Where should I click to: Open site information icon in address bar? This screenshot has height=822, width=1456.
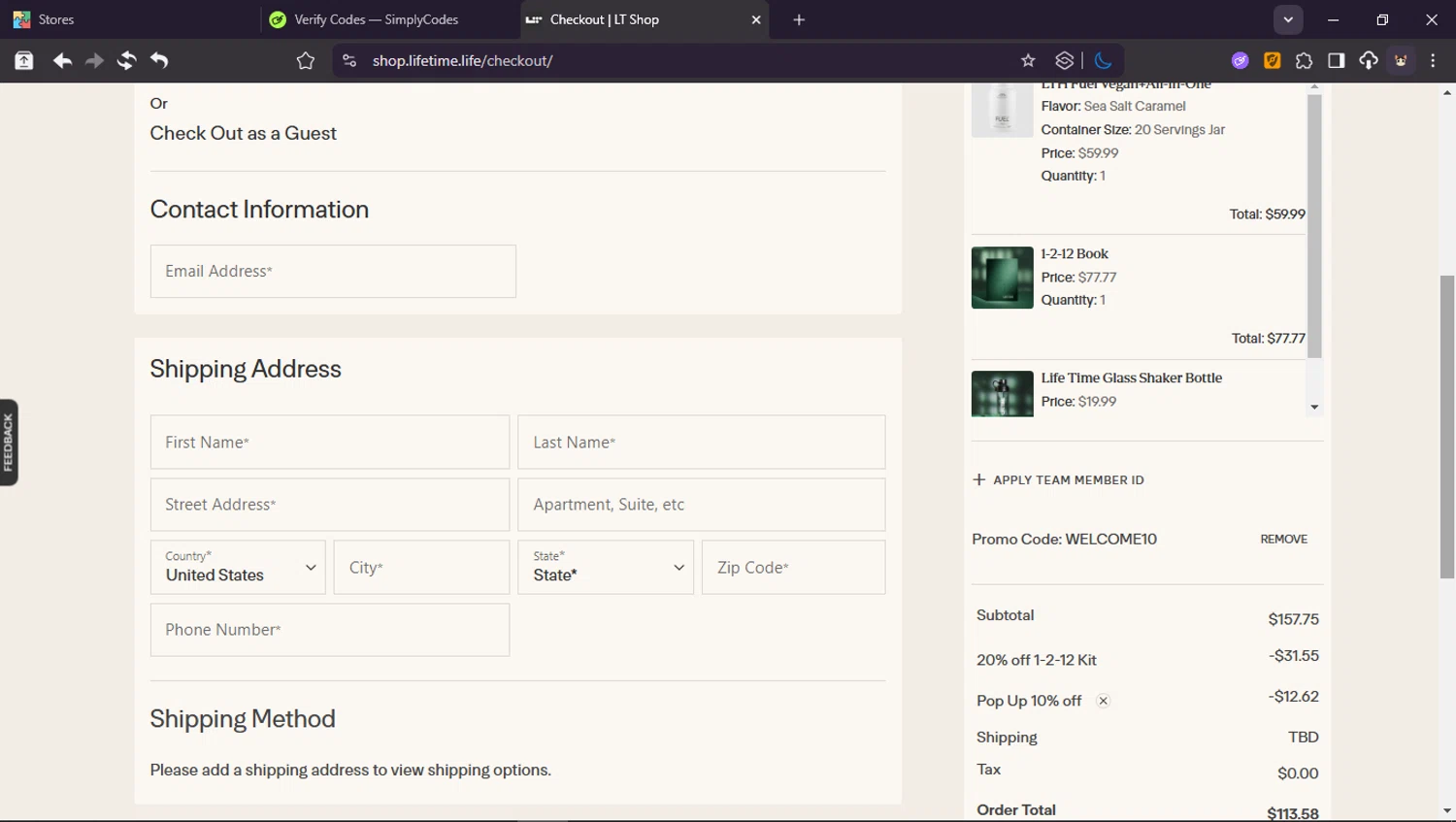pos(349,60)
